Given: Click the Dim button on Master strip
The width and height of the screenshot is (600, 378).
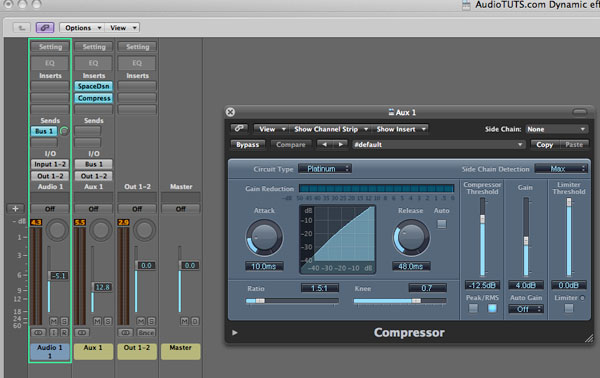Looking at the screenshot, I should coord(195,321).
